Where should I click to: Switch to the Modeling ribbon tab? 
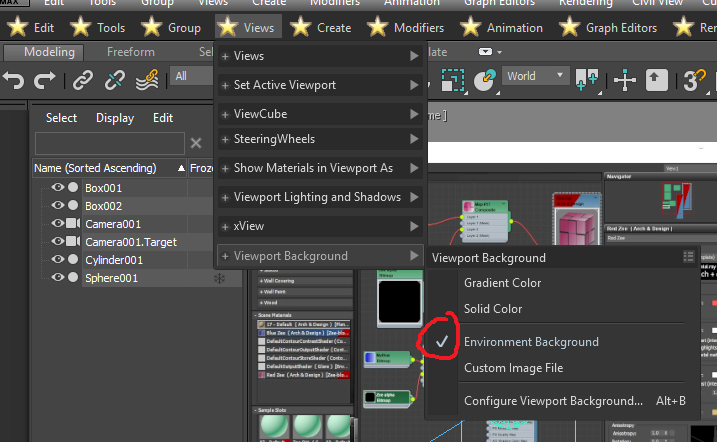(x=44, y=52)
